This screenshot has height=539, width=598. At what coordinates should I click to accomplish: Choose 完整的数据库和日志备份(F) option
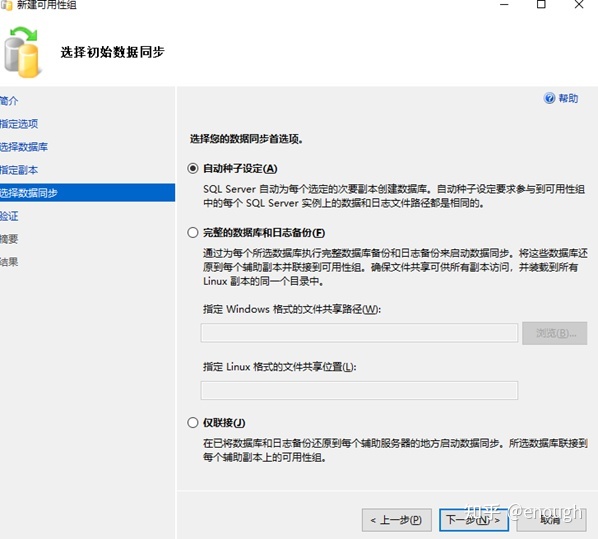point(193,232)
